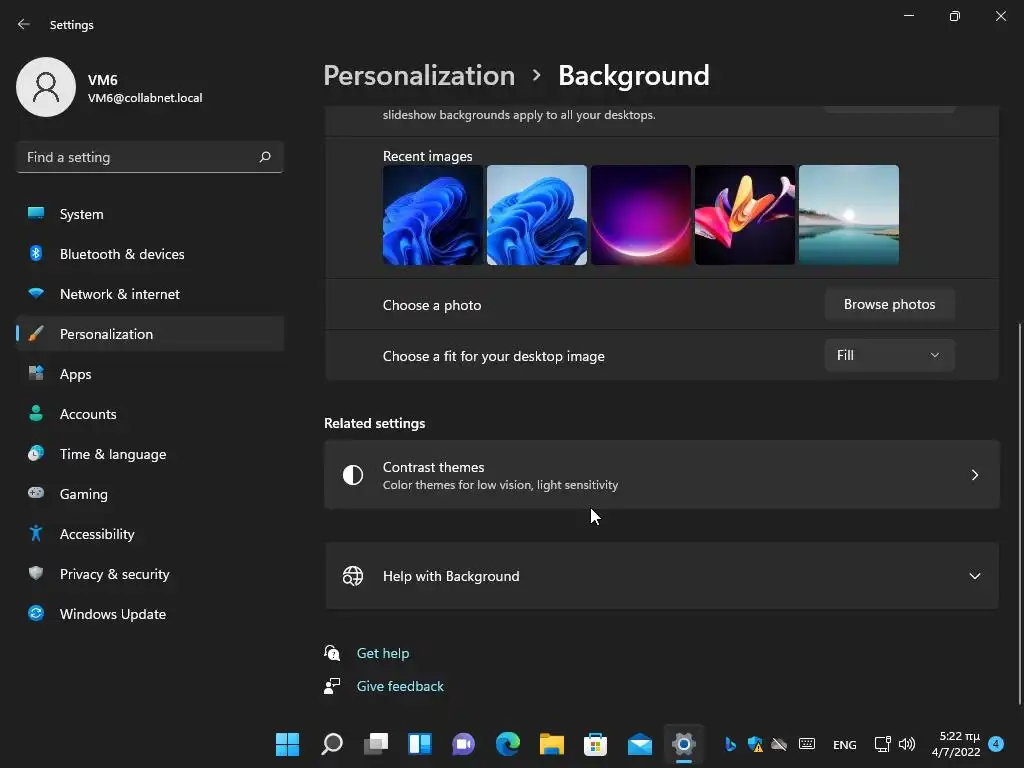The height and width of the screenshot is (768, 1024).
Task: Open the Widgets panel from taskbar
Action: tap(420, 744)
